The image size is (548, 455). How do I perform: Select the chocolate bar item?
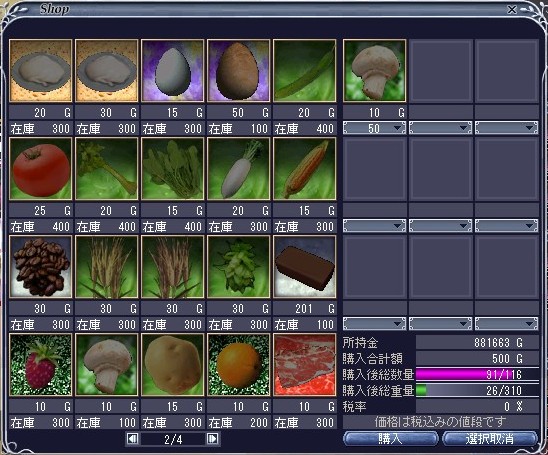pyautogui.click(x=305, y=267)
